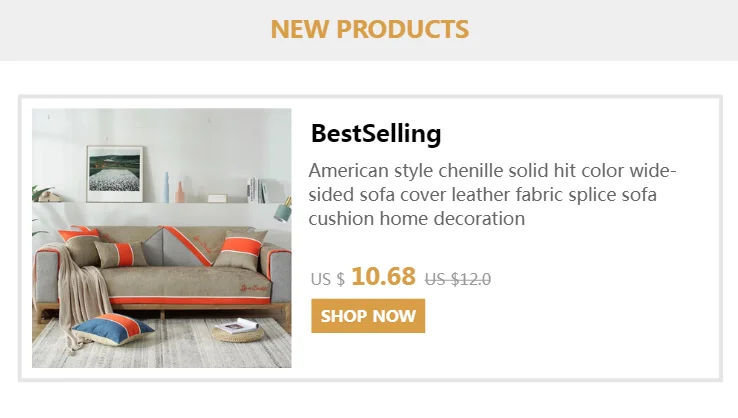Viewport: 738px width, 418px height.
Task: Open the BestSelling product title
Action: coord(375,133)
